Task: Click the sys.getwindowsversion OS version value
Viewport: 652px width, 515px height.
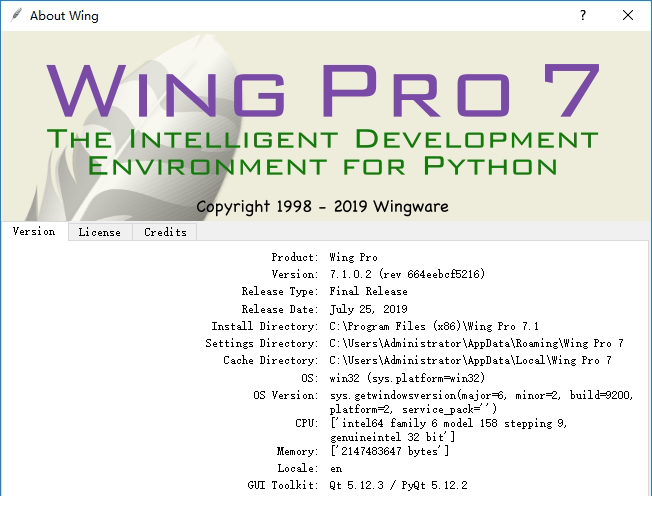Action: point(481,402)
